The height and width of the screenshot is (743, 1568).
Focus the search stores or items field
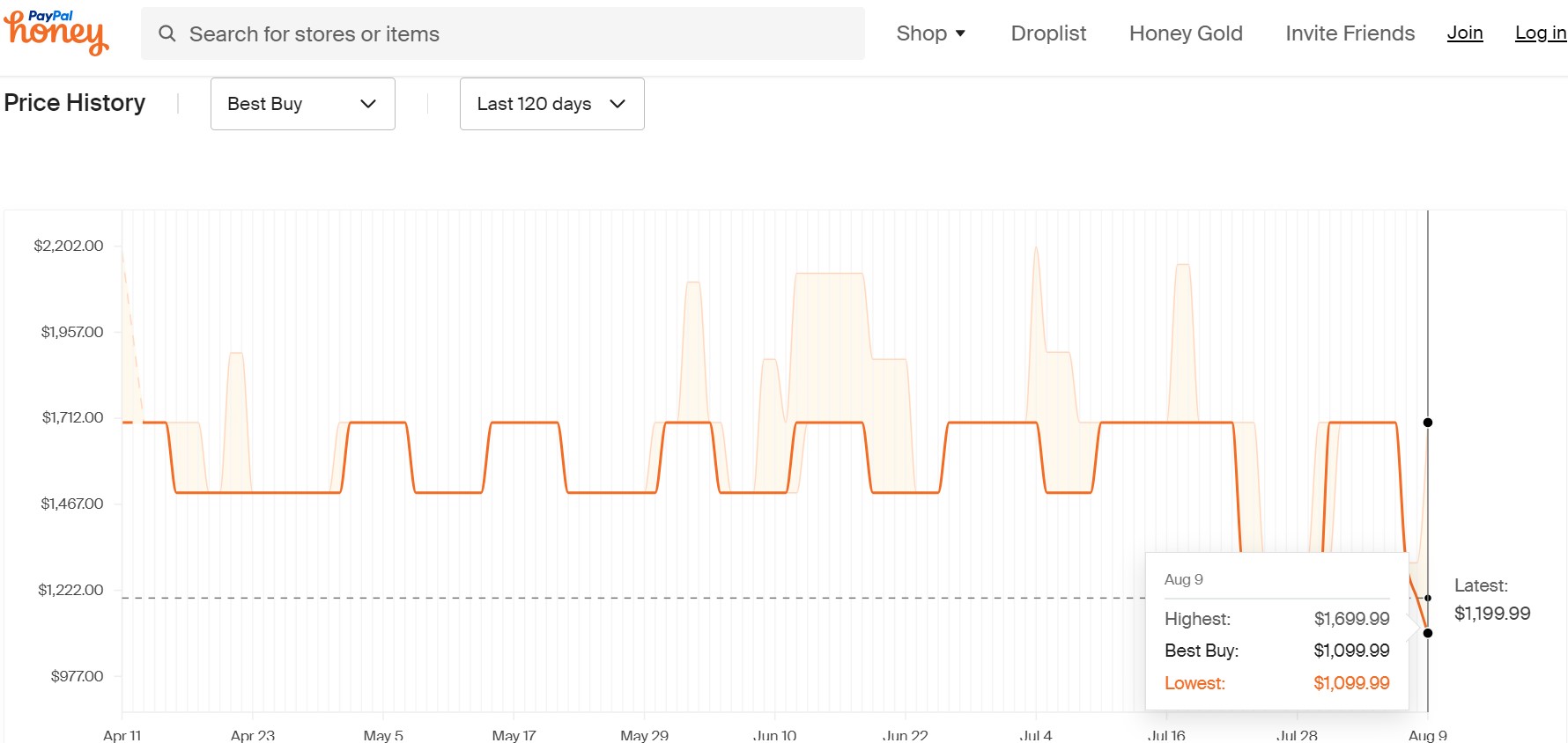tap(503, 33)
